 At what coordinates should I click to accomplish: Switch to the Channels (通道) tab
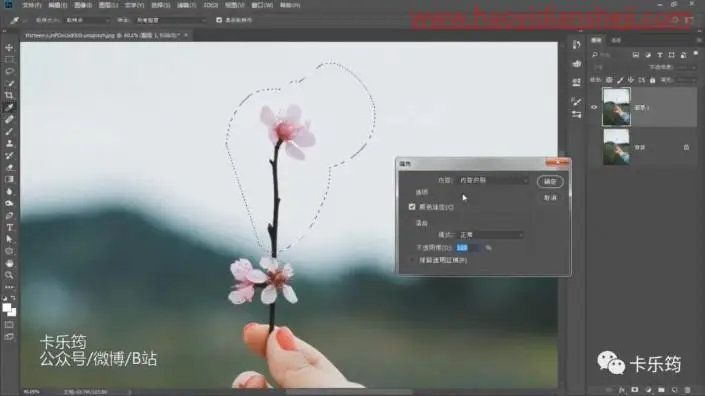616,40
